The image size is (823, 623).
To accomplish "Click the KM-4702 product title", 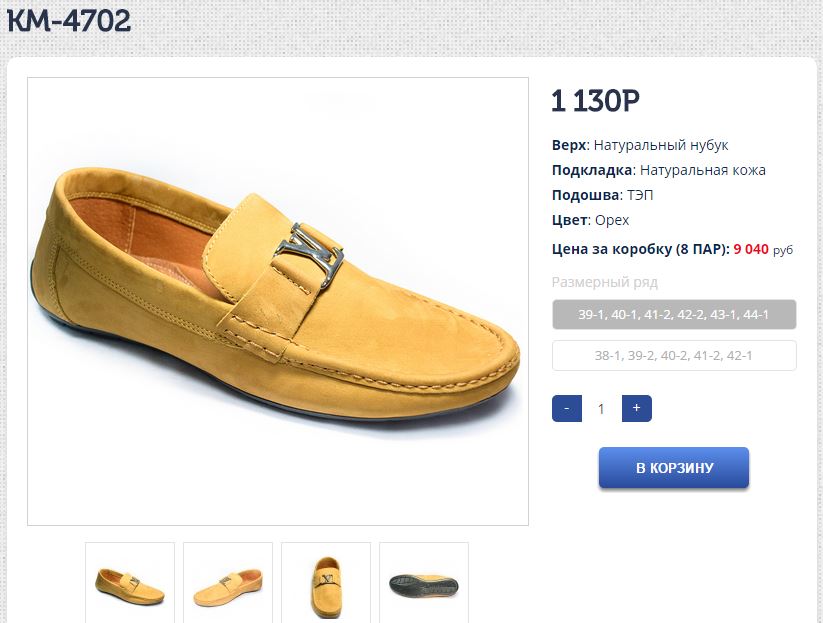I will click(69, 21).
